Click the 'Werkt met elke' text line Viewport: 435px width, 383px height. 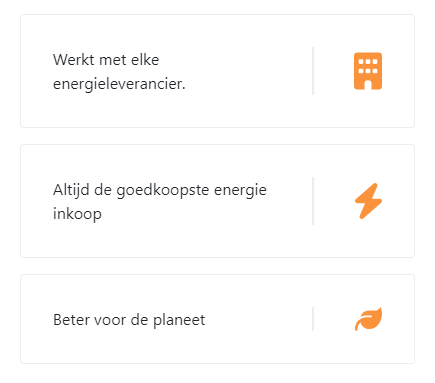106,60
